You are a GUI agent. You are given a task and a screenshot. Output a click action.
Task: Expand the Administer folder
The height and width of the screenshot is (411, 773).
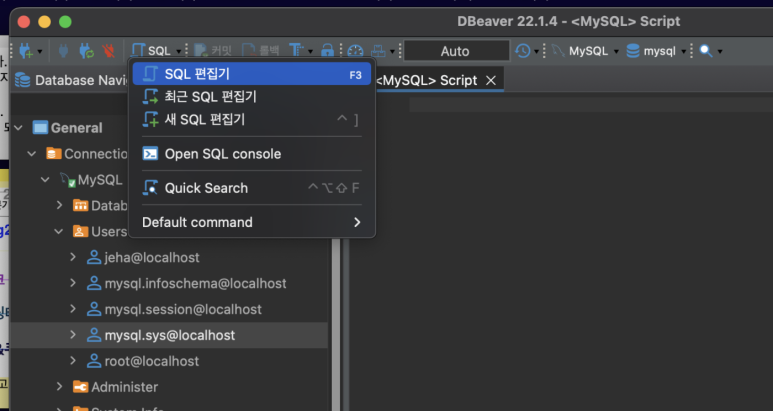click(60, 386)
